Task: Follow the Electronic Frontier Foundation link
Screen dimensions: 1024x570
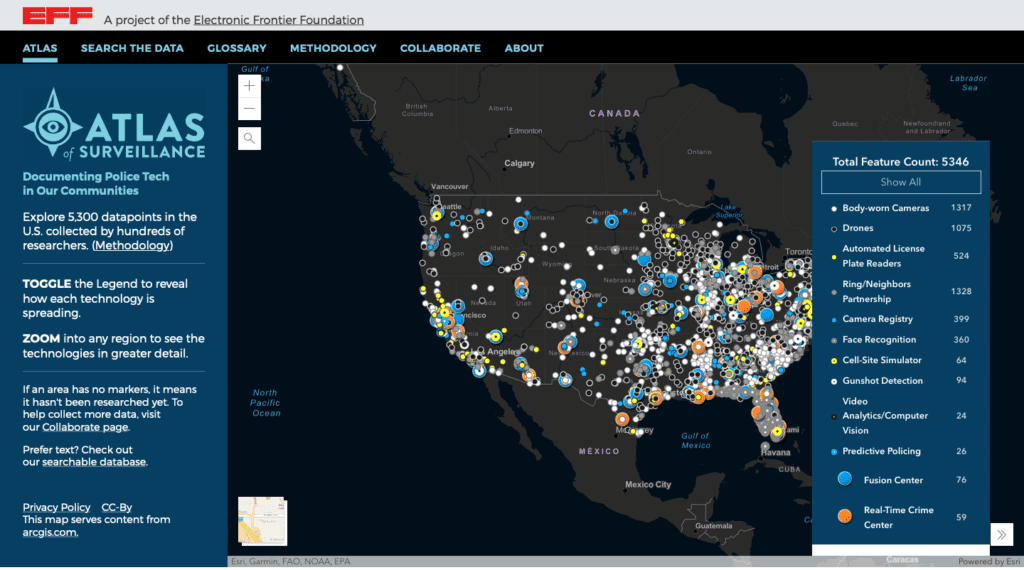Action: [278, 20]
